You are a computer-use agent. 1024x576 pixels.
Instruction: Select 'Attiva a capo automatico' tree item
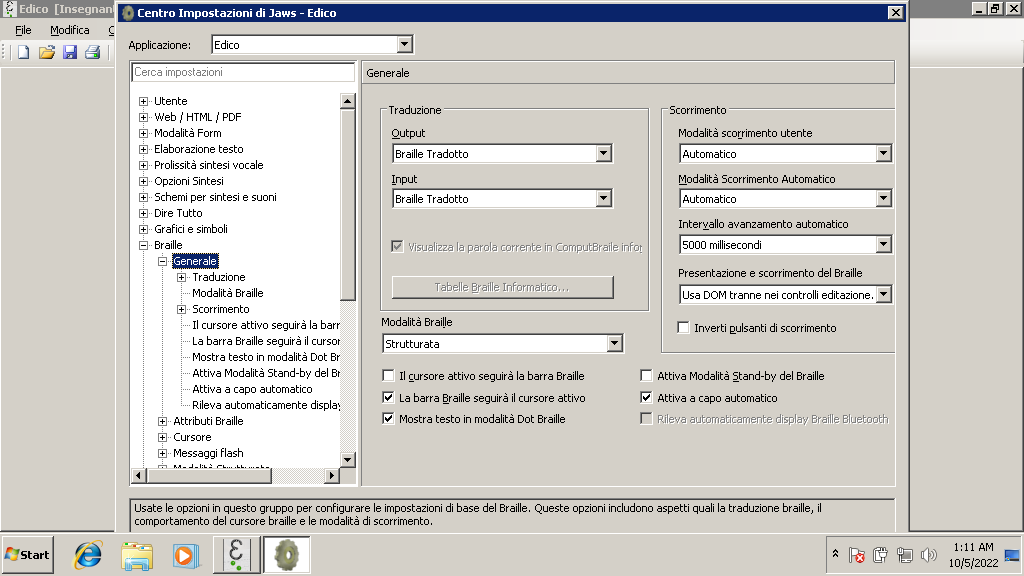tap(252, 389)
